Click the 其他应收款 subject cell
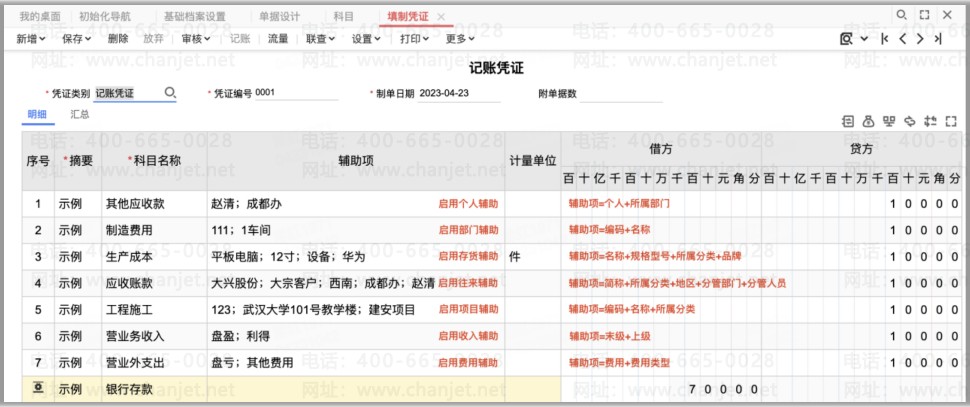Image resolution: width=970 pixels, height=407 pixels. click(155, 204)
